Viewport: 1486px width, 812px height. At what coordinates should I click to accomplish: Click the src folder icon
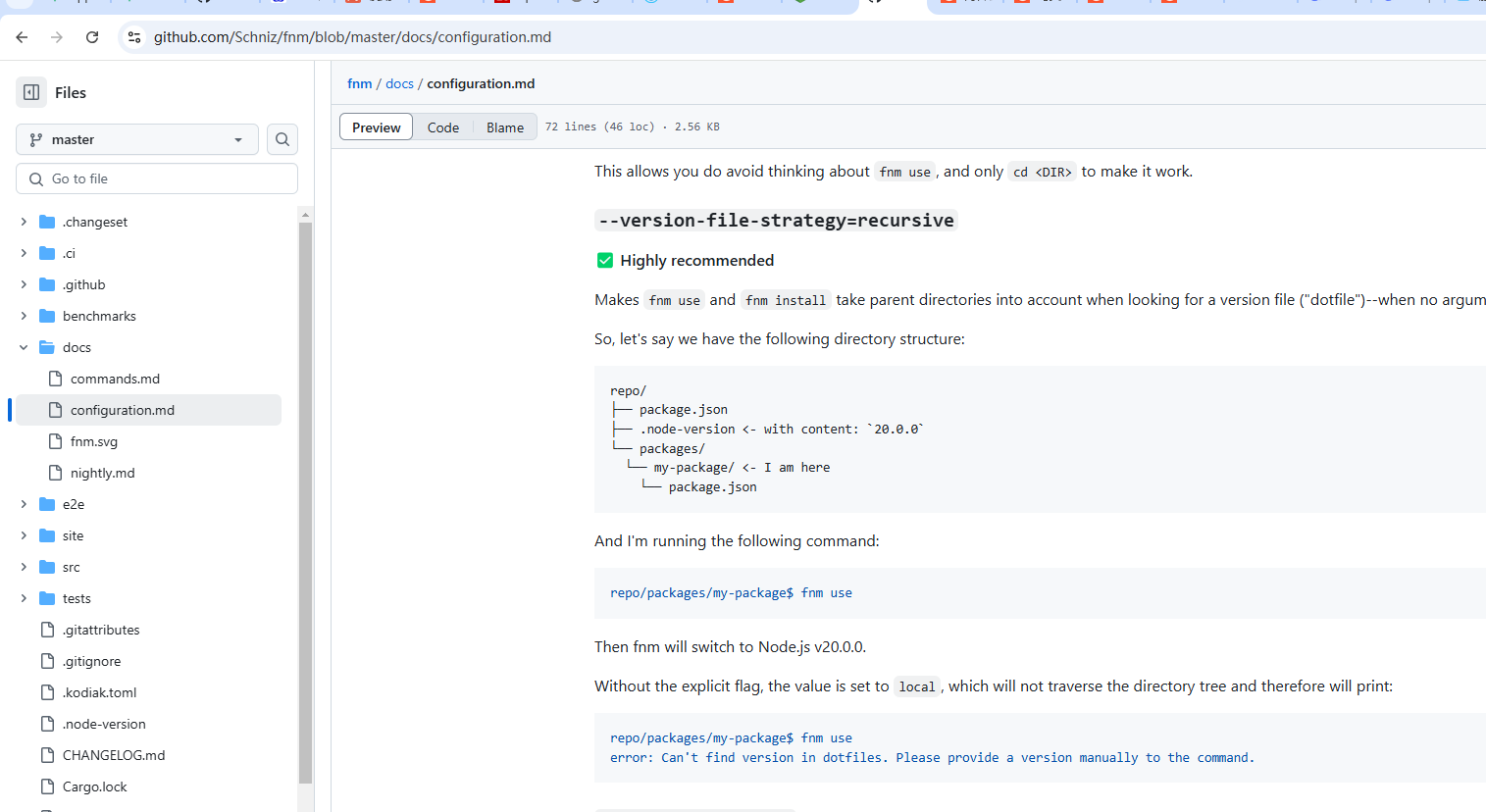pyautogui.click(x=47, y=567)
